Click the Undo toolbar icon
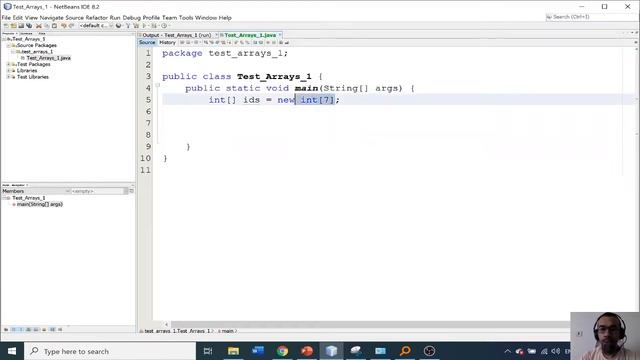Screen dimensions: 640x360 point(64,26)
